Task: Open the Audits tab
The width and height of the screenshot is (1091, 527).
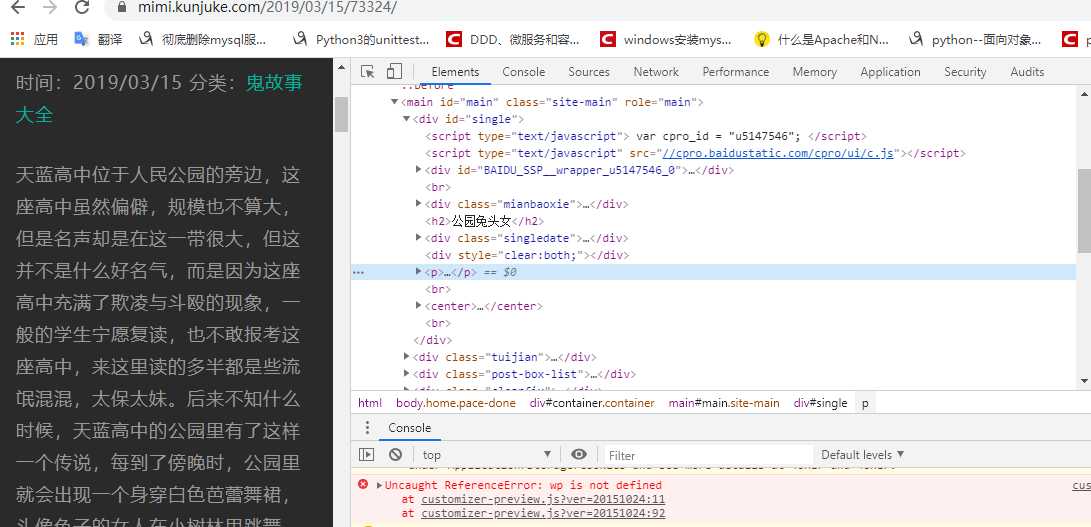Action: click(x=1027, y=72)
